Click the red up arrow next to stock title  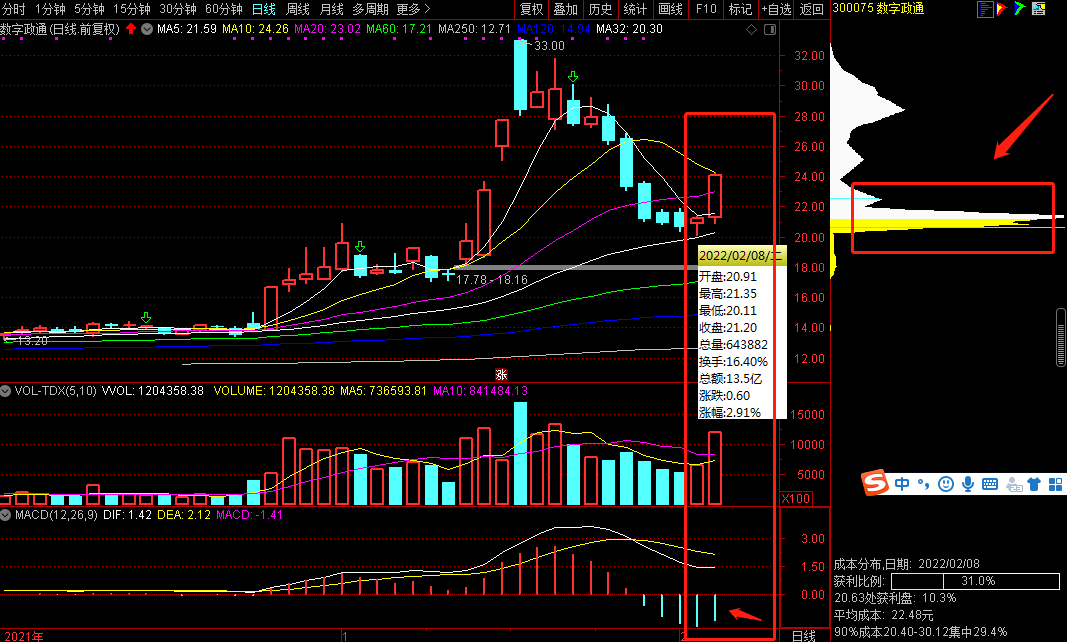(x=131, y=29)
